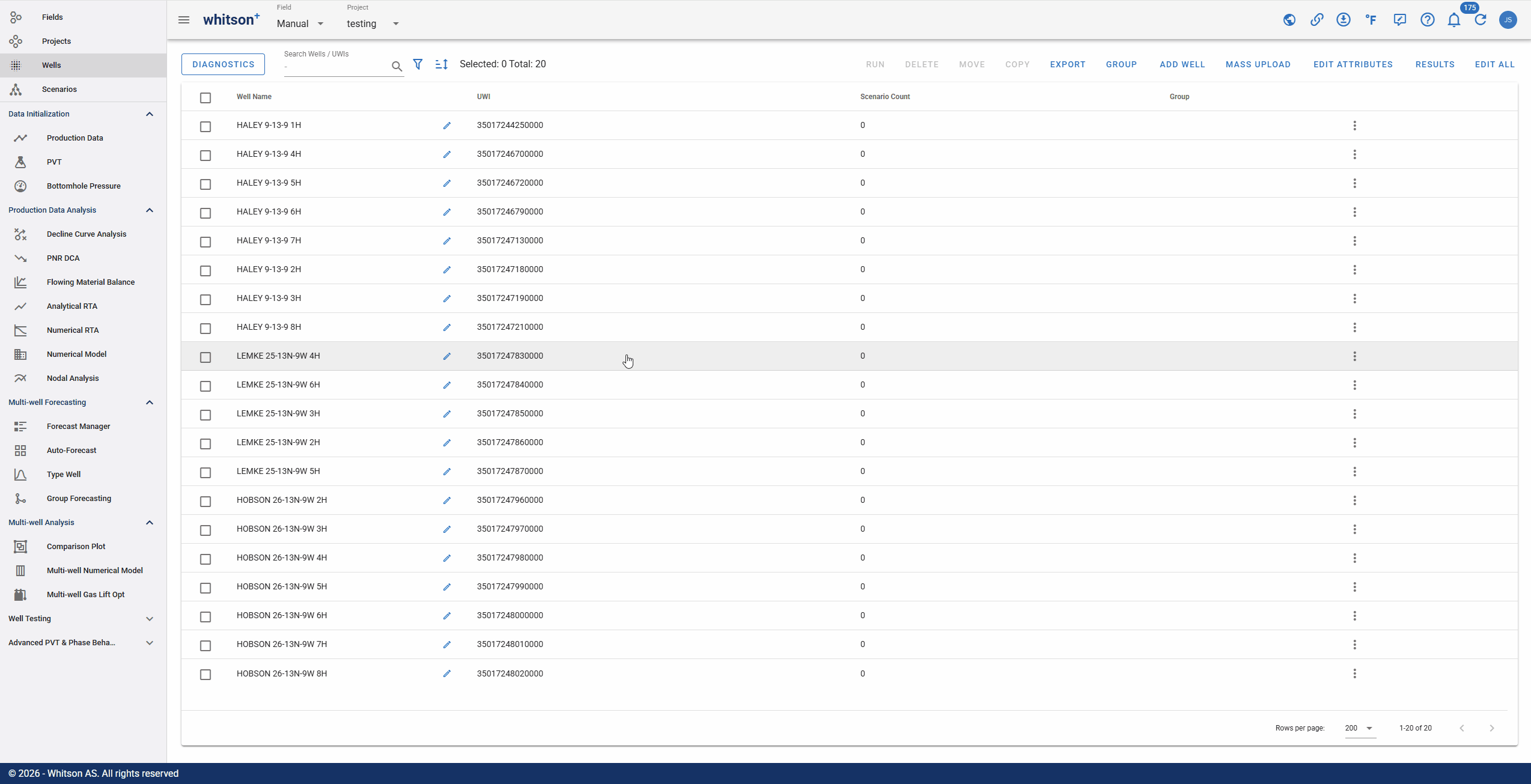Viewport: 1531px width, 784px height.
Task: Select checkbox for LEMKE 25-13N-9W 4H
Action: click(x=205, y=357)
